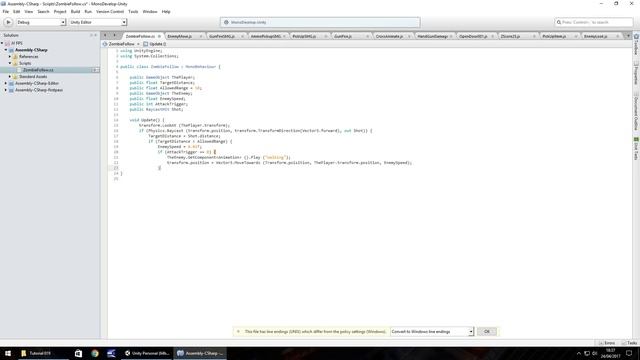Open the Debug configuration dropdown
Screen dimensions: 640x360
(x=41, y=22)
